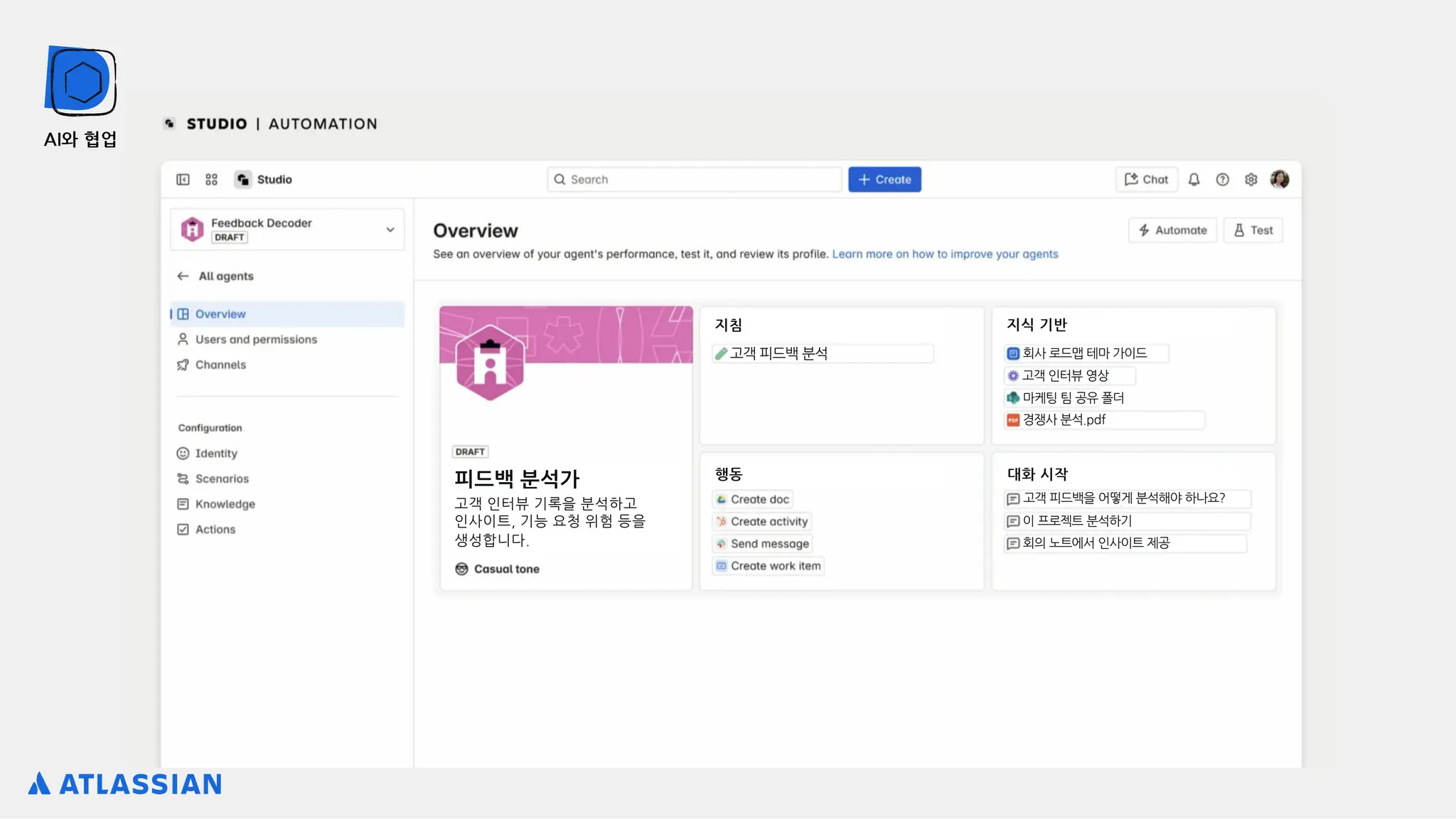Open the app switcher grid icon
Screen dimensions: 1456x819
click(211, 180)
